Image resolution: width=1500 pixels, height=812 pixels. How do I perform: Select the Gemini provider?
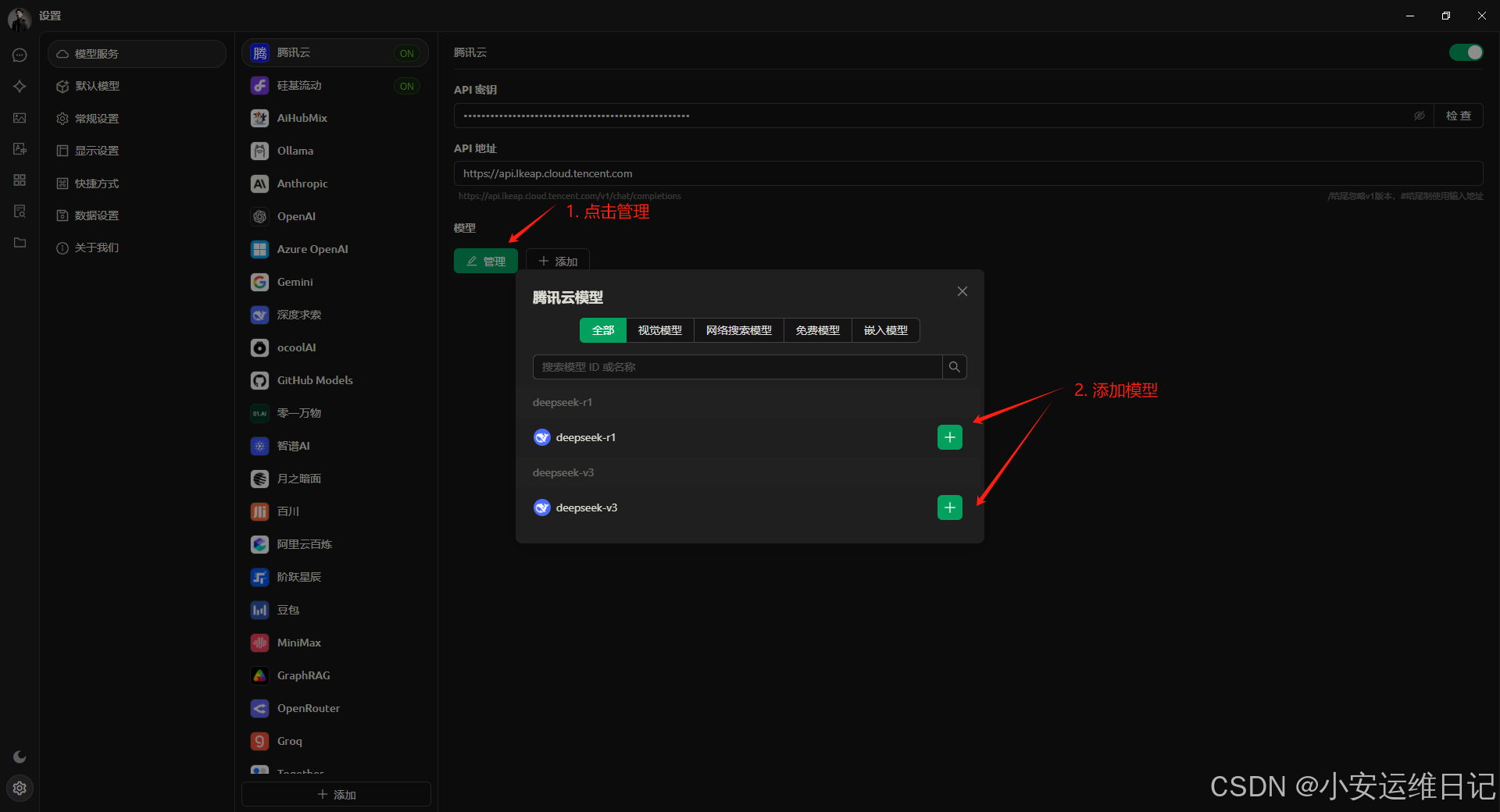tap(334, 282)
